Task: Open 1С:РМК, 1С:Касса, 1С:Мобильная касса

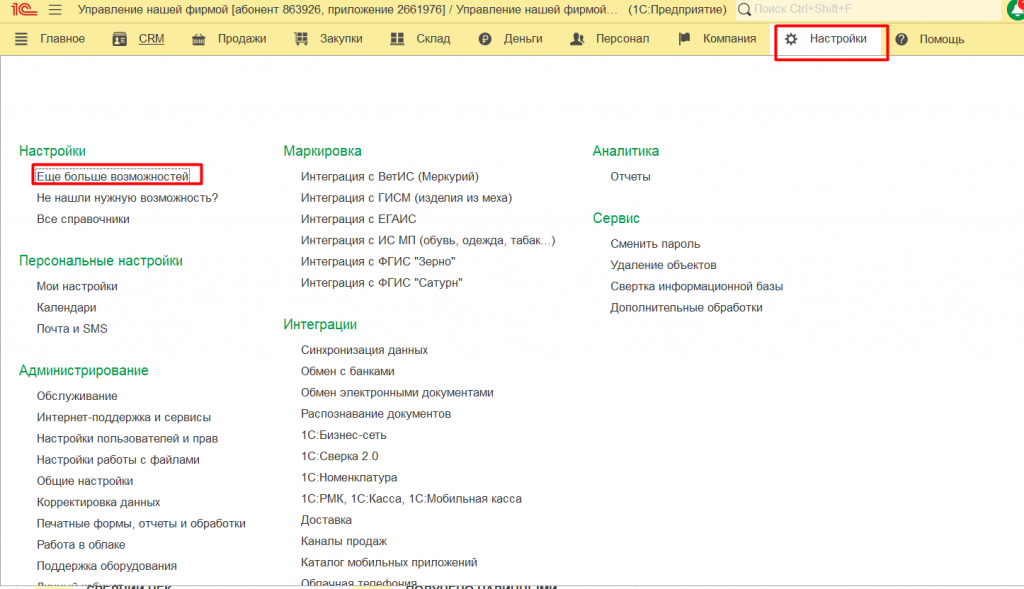Action: tap(411, 499)
